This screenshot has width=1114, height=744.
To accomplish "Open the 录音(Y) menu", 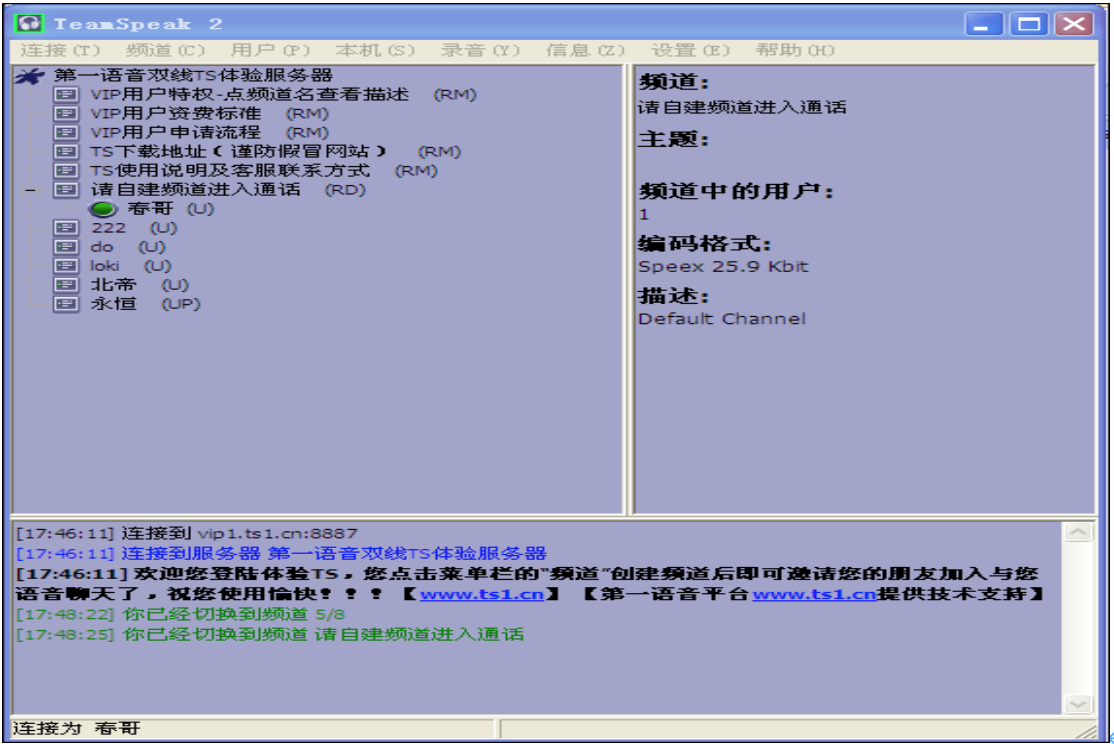I will tap(481, 50).
